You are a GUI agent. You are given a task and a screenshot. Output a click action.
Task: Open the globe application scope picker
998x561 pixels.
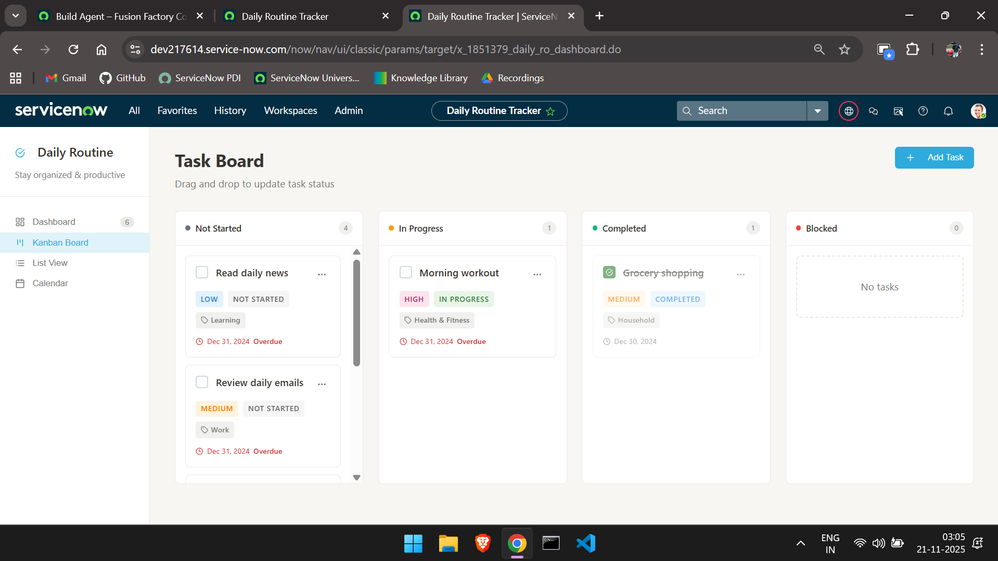click(848, 111)
